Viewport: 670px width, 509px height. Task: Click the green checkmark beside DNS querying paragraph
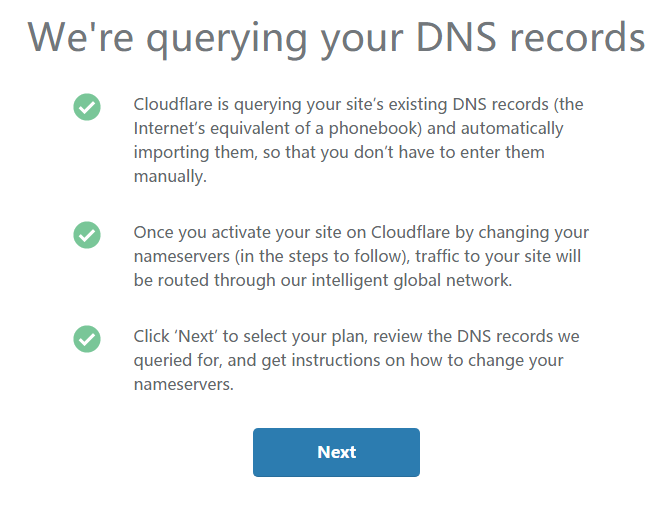87,107
